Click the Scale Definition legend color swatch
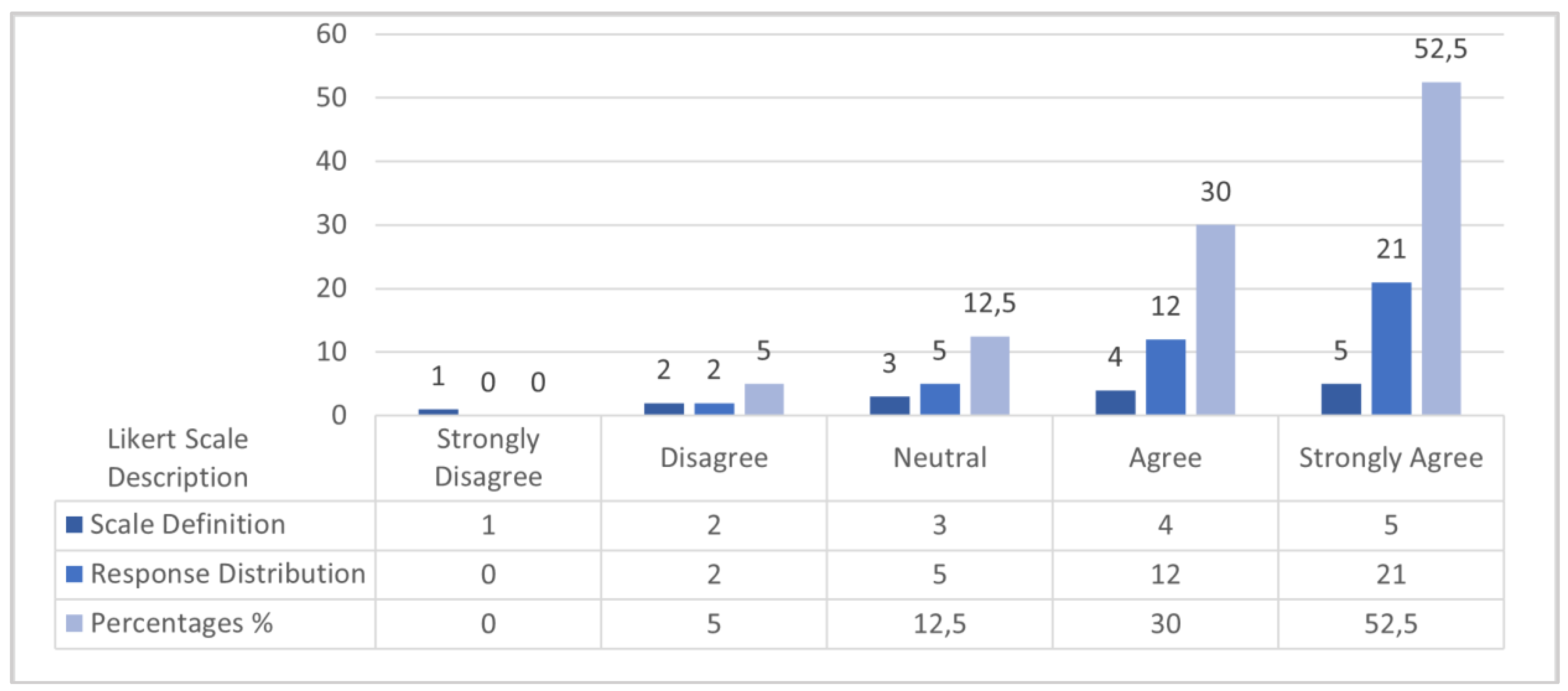This screenshot has height=691, width=1568. (x=74, y=524)
